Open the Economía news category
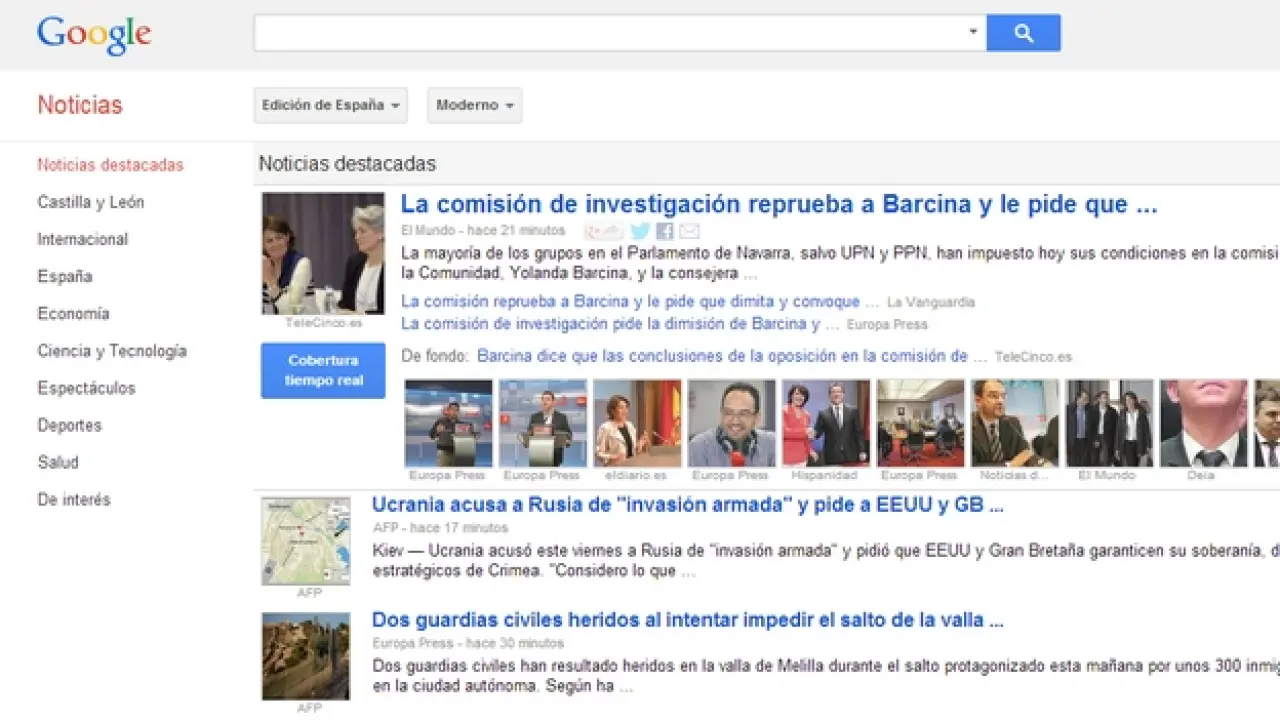Image resolution: width=1280 pixels, height=720 pixels. (73, 313)
